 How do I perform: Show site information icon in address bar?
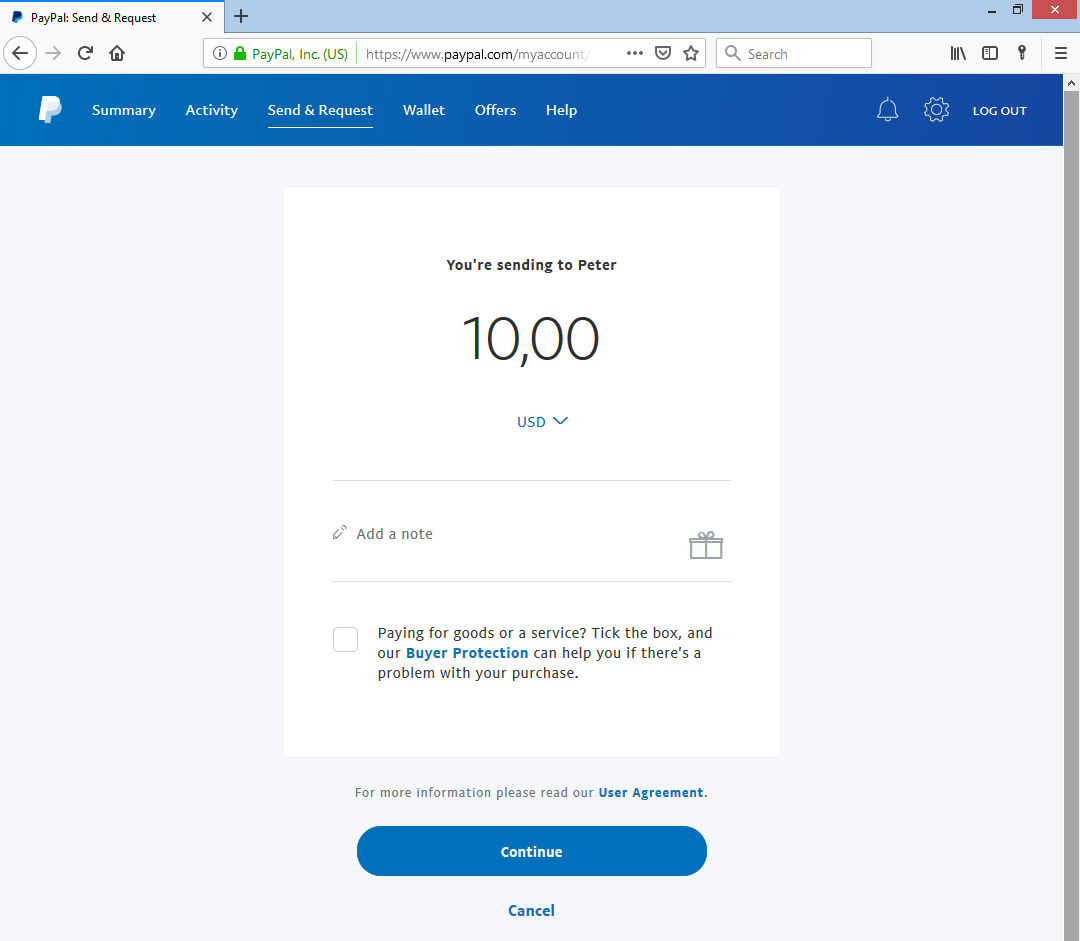[220, 53]
